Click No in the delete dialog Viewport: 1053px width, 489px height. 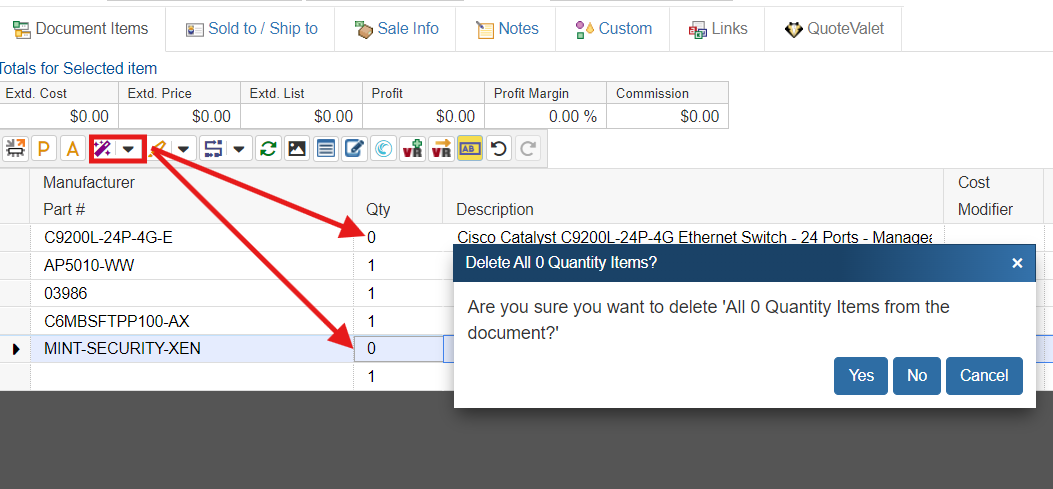(x=917, y=376)
